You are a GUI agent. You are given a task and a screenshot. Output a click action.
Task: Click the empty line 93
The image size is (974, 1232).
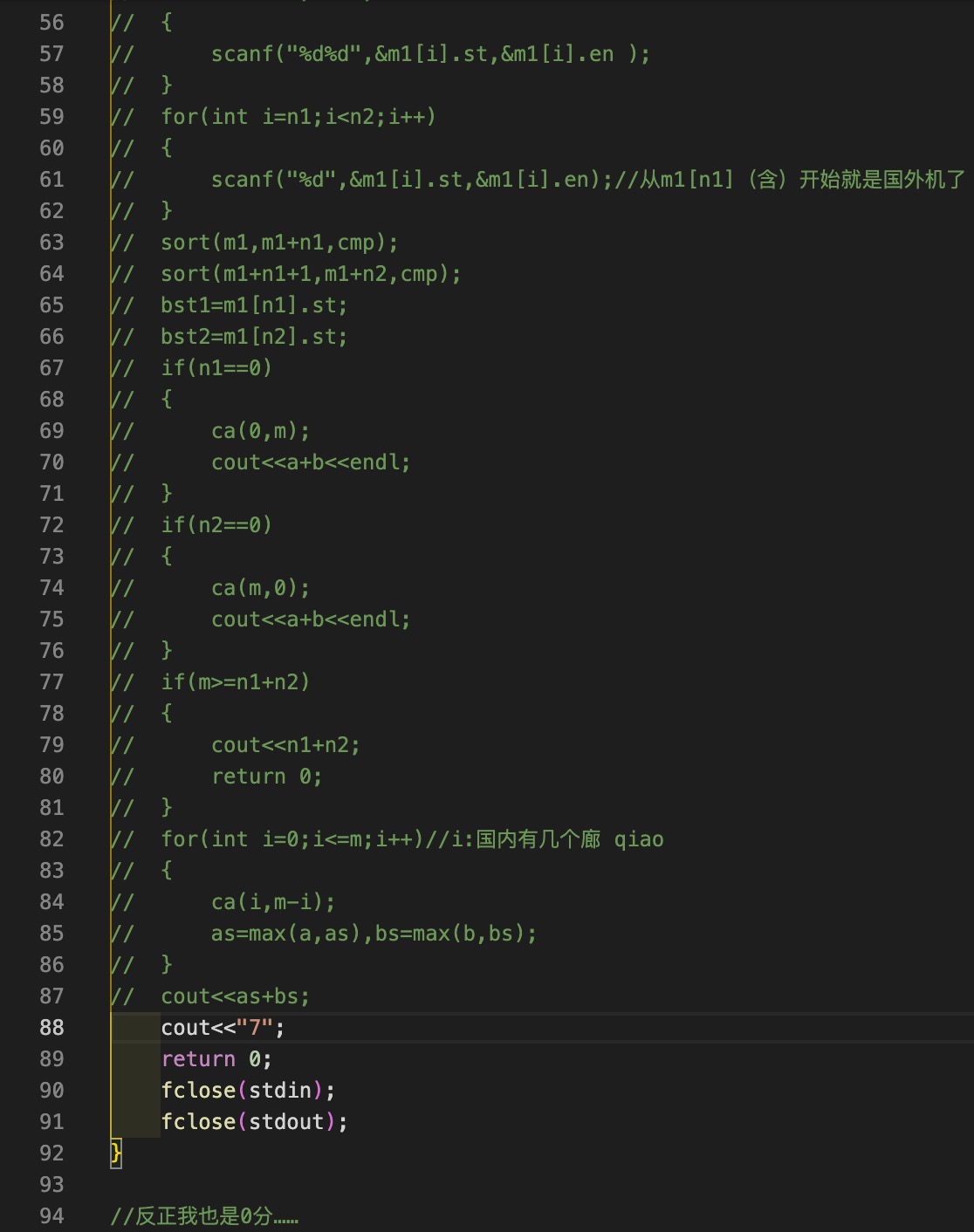tap(349, 1185)
